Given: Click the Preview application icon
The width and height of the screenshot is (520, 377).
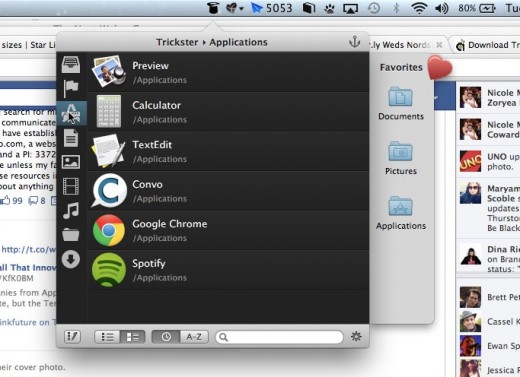Looking at the screenshot, I should pyautogui.click(x=109, y=71).
